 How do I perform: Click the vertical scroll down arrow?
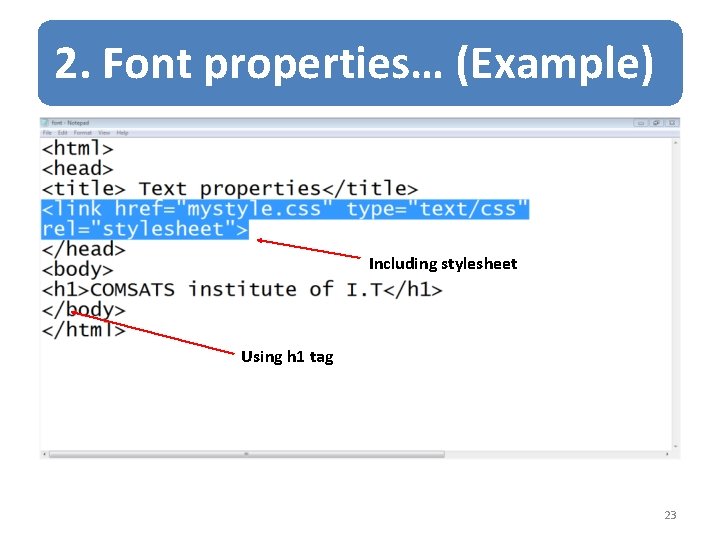[675, 446]
